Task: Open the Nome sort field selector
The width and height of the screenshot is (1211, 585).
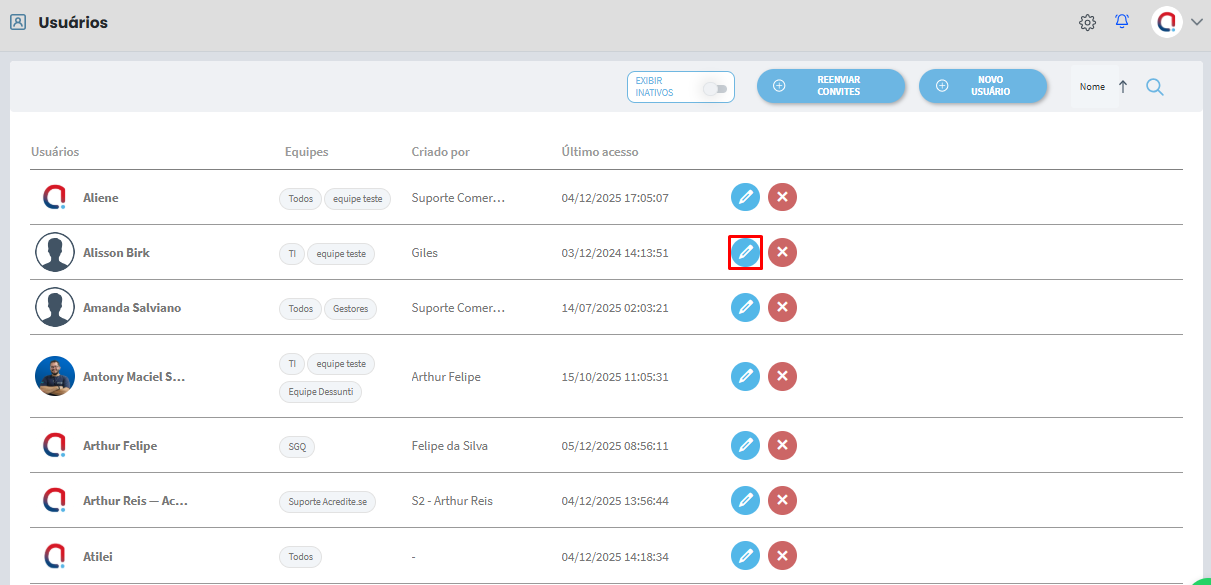Action: (1092, 87)
